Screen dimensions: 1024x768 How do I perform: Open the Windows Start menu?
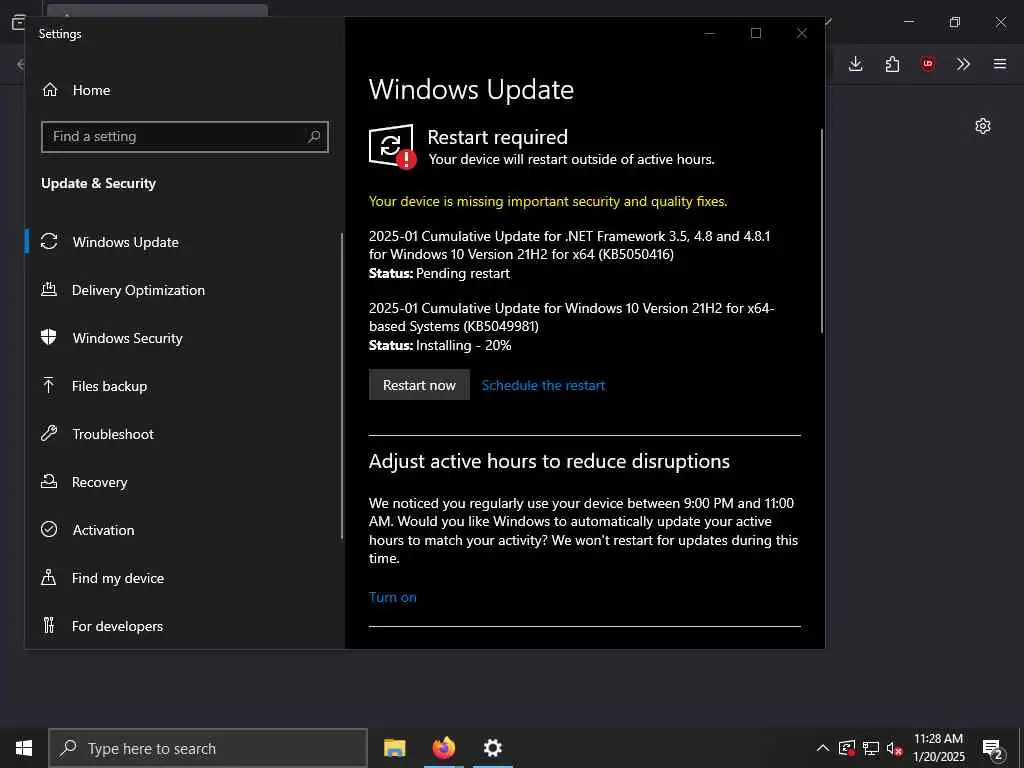[24, 748]
